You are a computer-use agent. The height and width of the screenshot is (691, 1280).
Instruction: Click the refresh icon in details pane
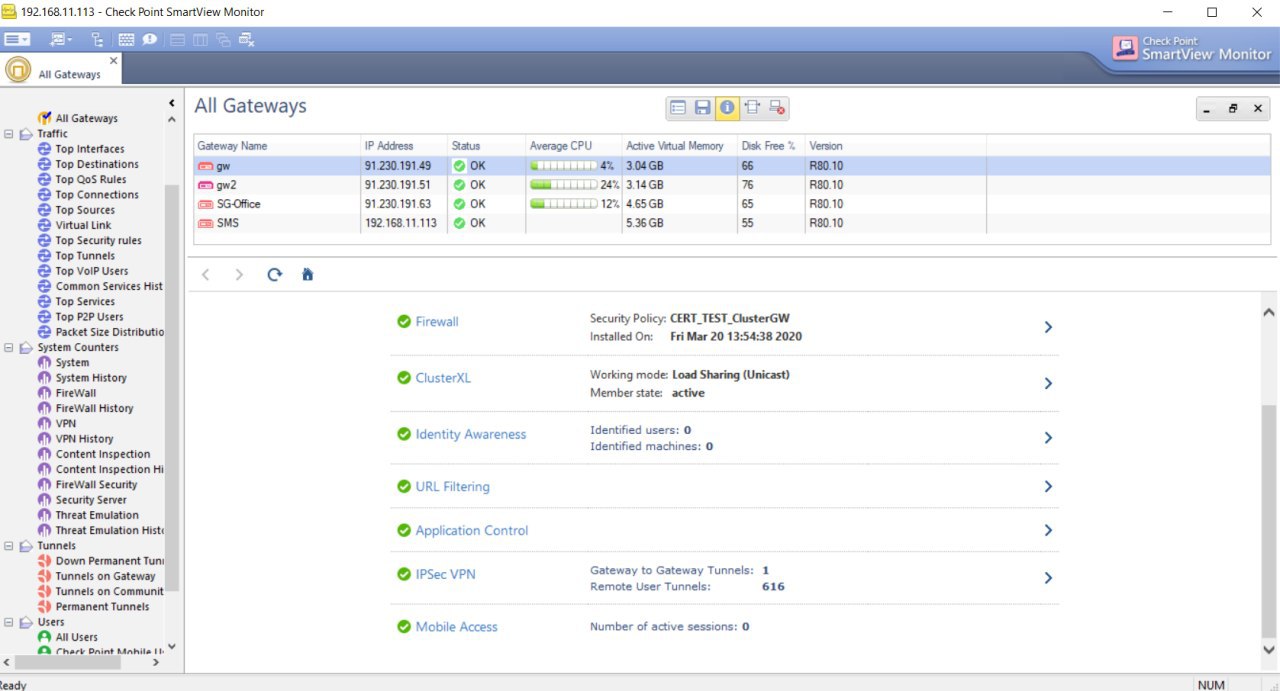click(x=275, y=274)
